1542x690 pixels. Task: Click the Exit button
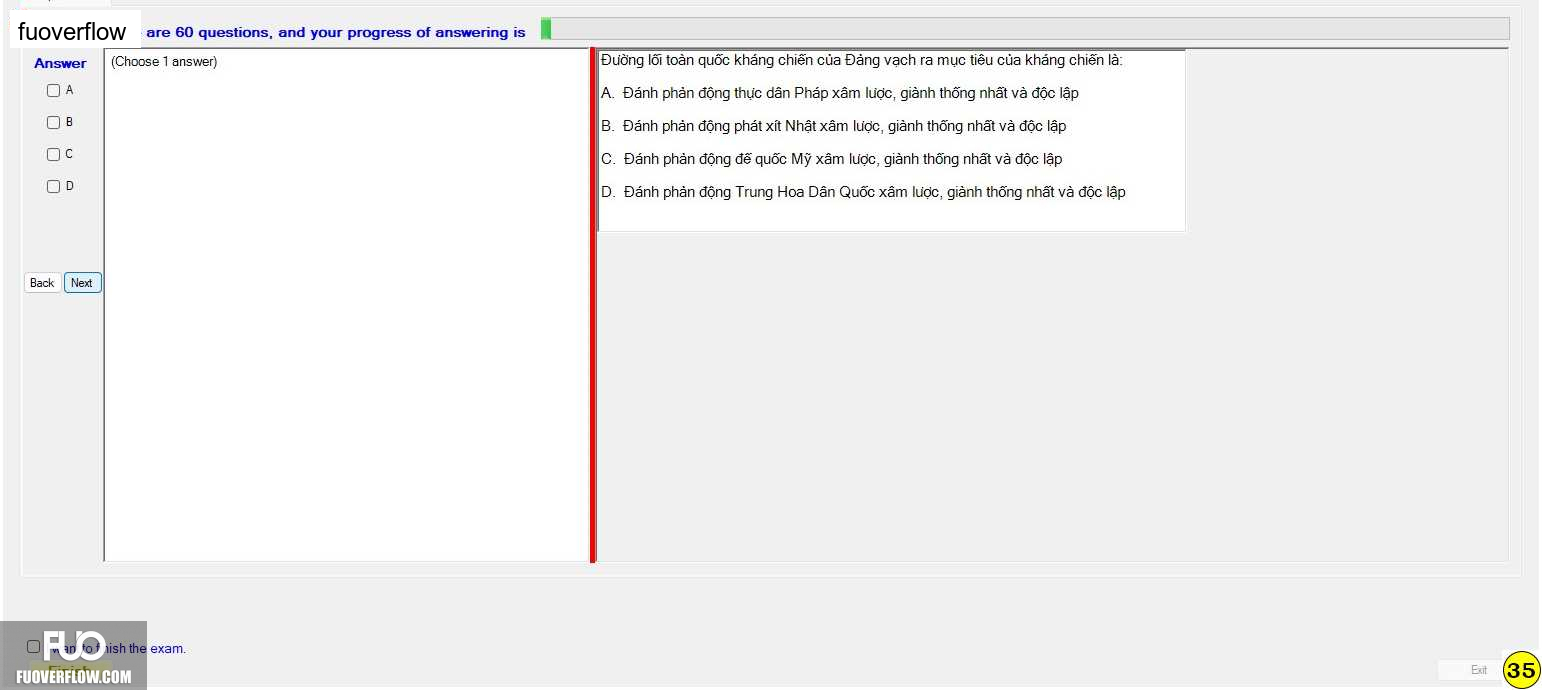pos(1478,670)
